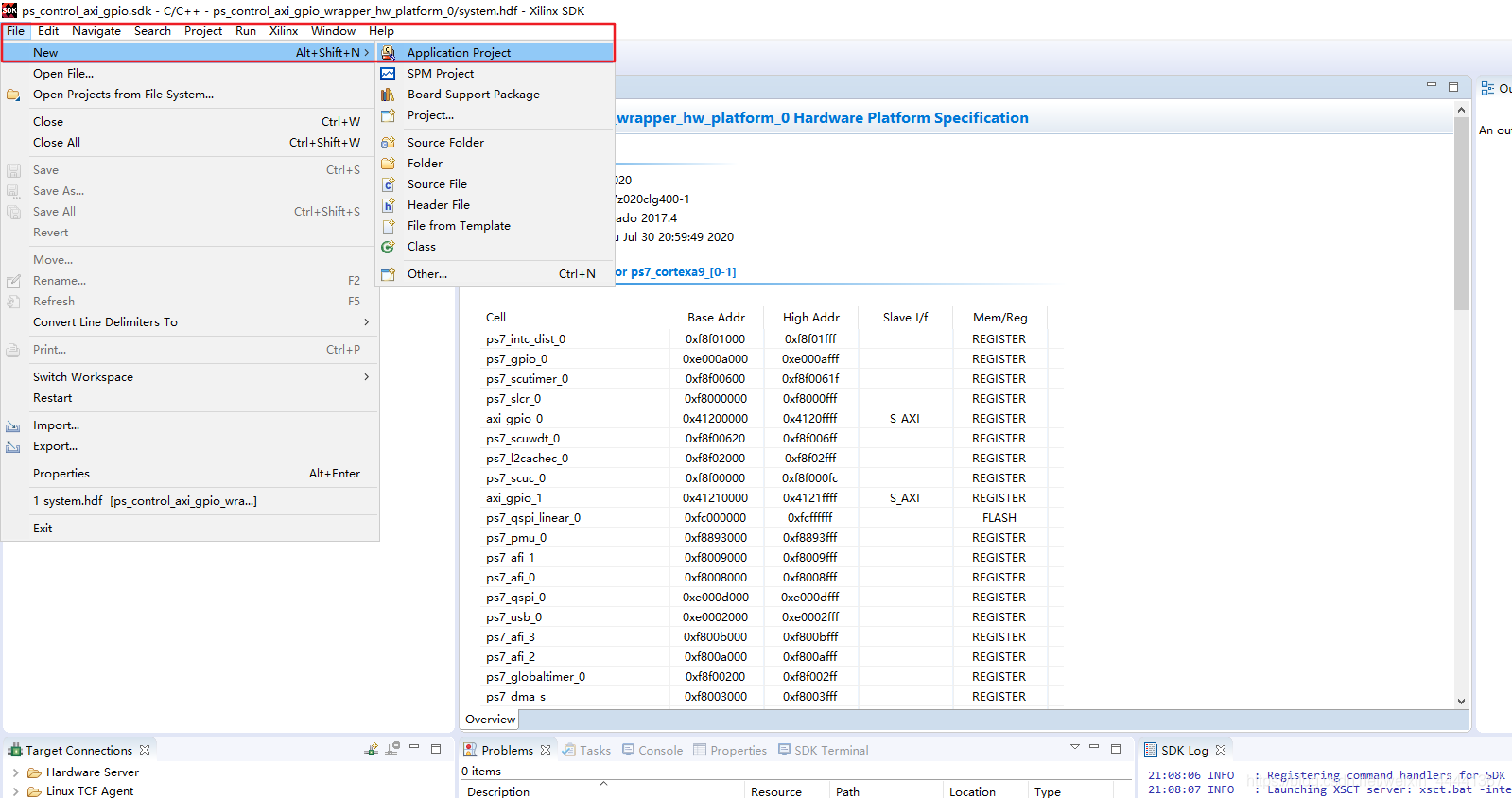Click the Import icon in File menu

pyautogui.click(x=13, y=426)
